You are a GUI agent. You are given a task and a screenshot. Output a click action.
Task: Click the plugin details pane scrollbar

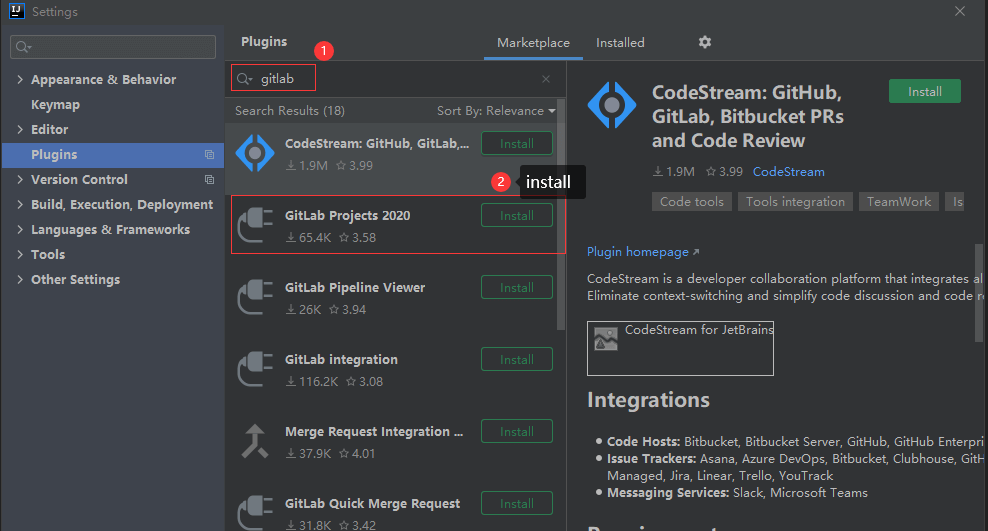click(x=979, y=293)
